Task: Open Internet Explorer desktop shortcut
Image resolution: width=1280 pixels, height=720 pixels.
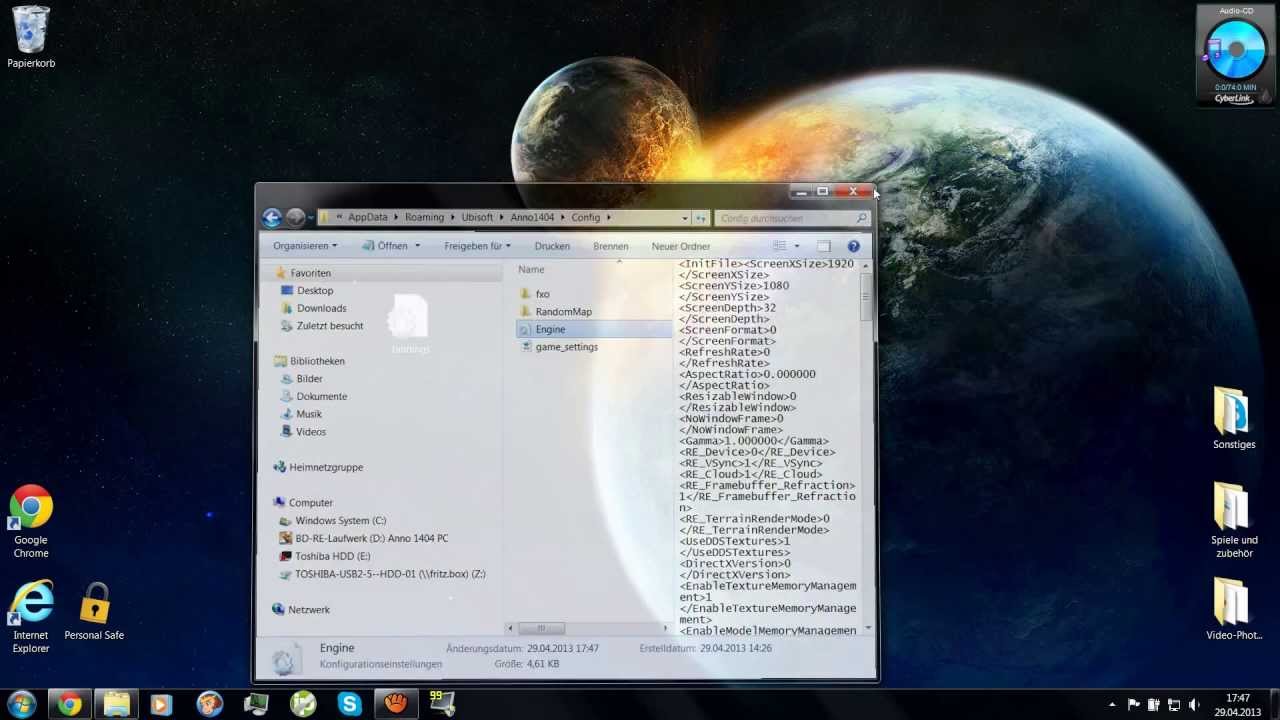Action: pyautogui.click(x=31, y=617)
